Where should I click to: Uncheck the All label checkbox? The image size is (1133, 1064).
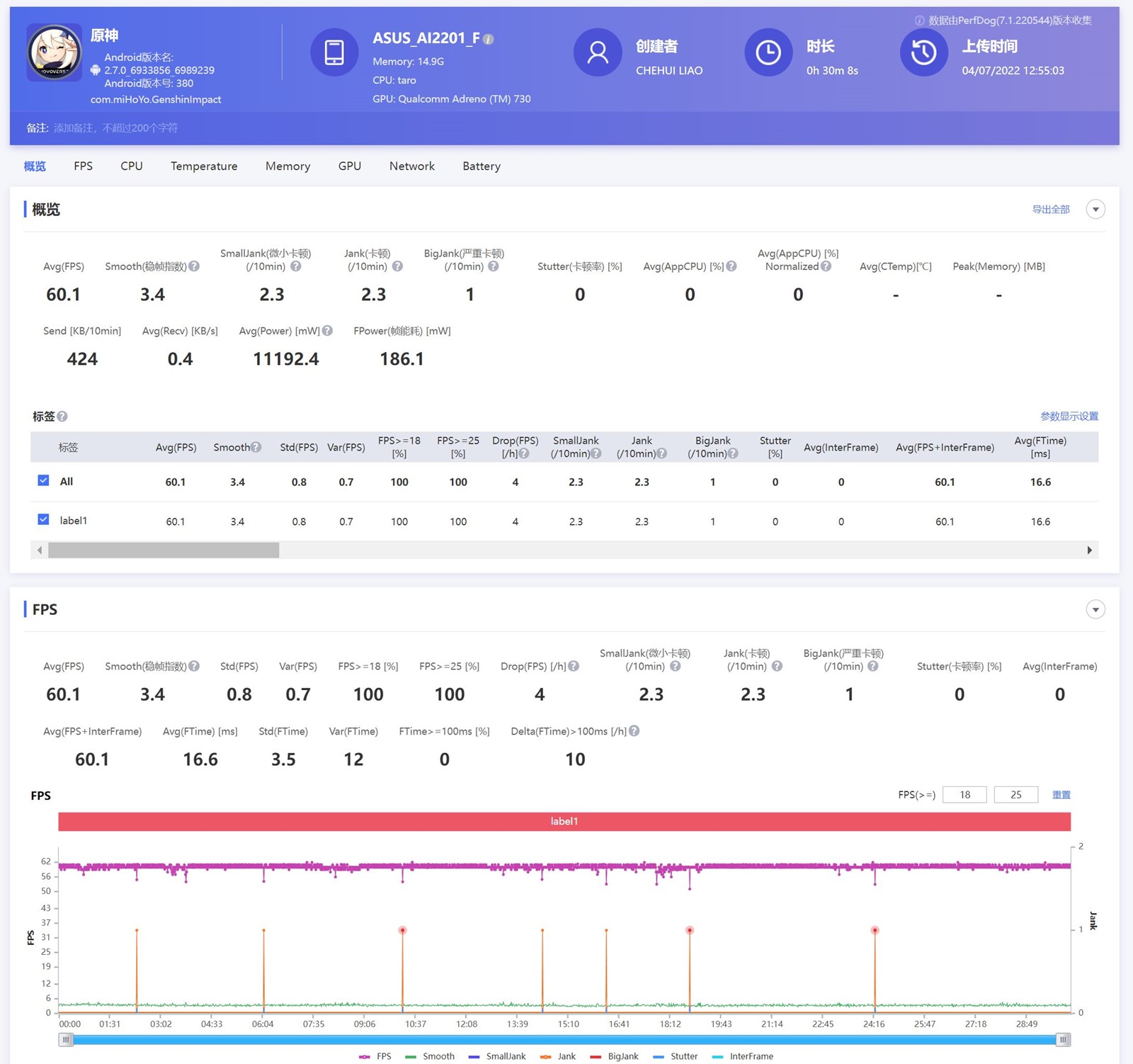coord(44,481)
